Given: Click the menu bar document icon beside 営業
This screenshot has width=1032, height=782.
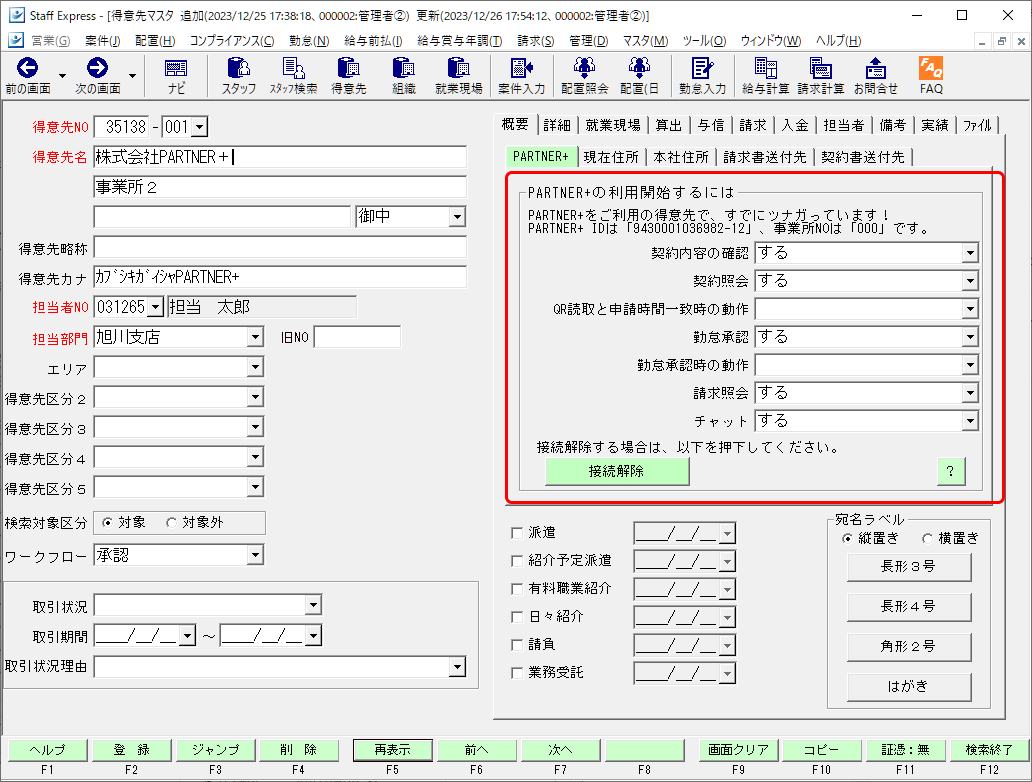Looking at the screenshot, I should coord(16,40).
